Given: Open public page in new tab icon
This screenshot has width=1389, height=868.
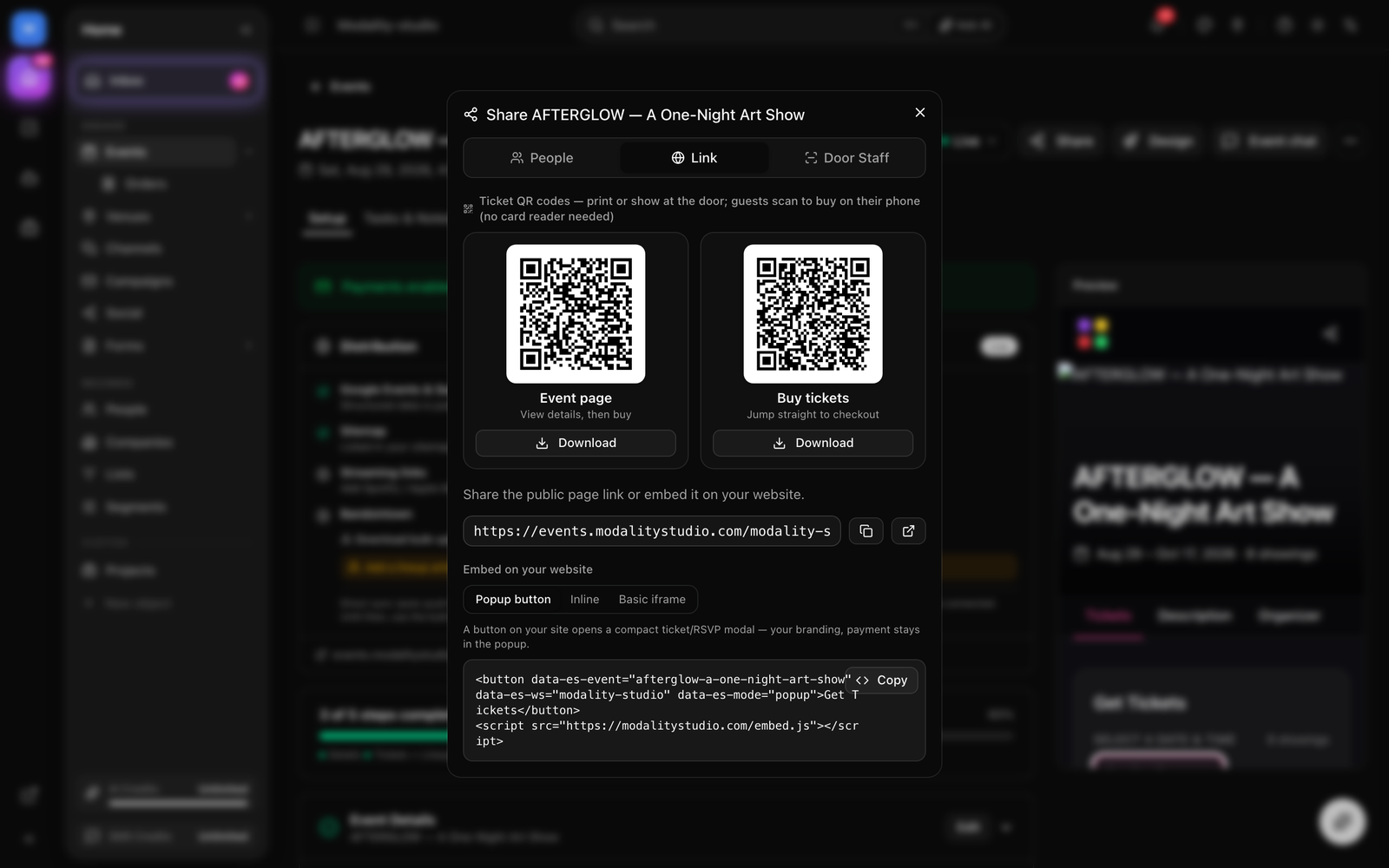Looking at the screenshot, I should point(908,531).
